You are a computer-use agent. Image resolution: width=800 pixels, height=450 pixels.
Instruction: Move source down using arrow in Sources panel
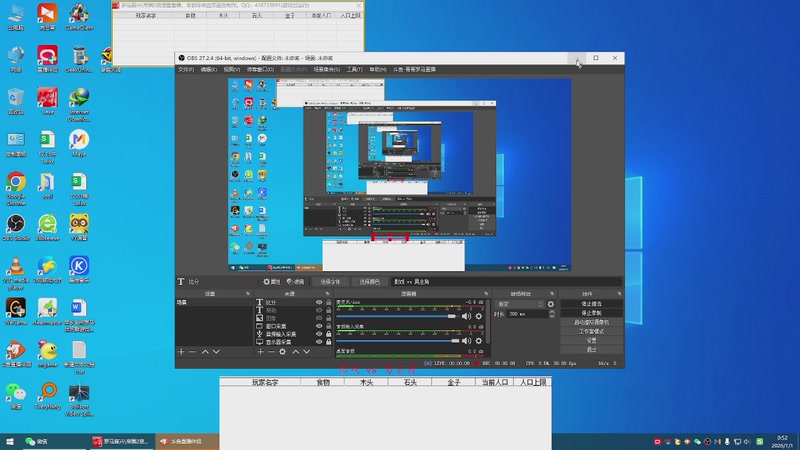307,352
